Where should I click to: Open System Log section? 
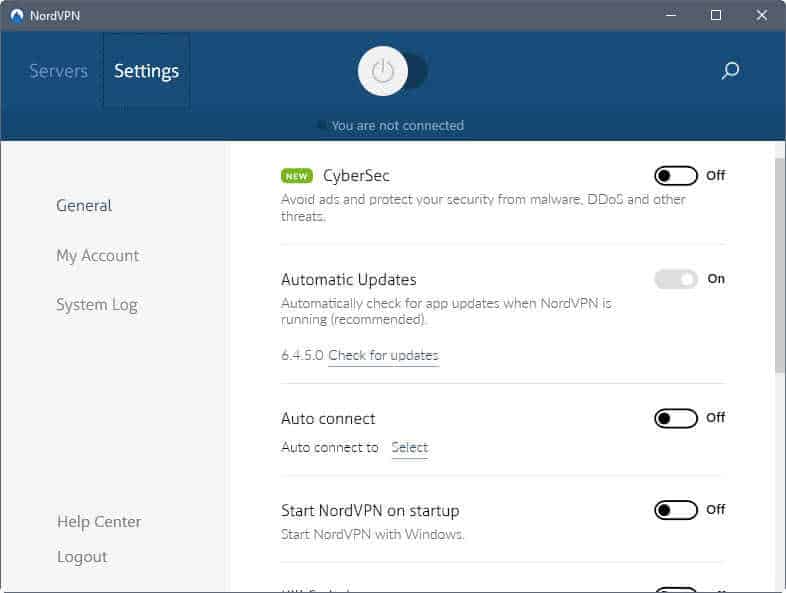point(96,305)
